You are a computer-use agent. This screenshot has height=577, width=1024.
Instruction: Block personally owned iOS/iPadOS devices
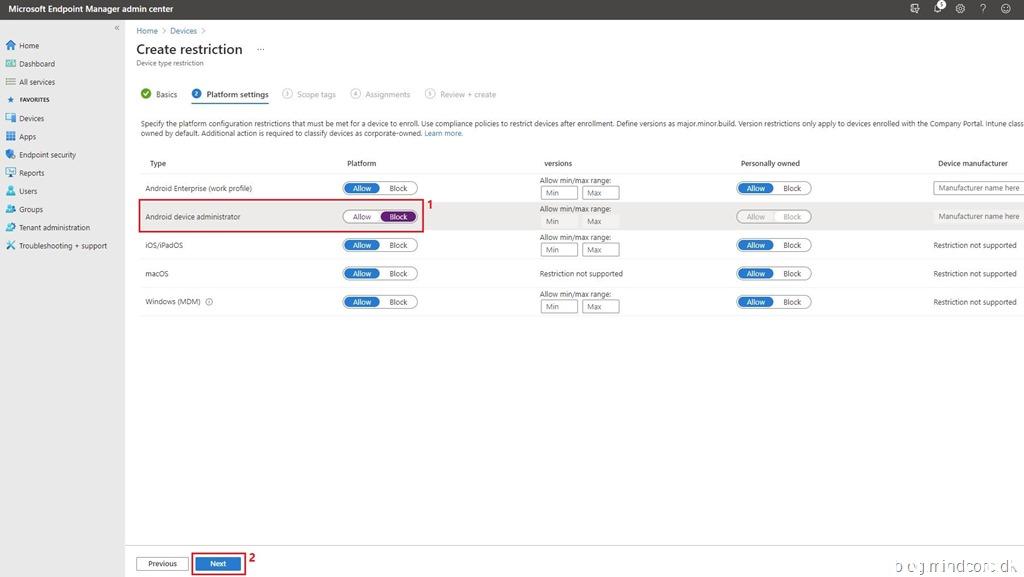pyautogui.click(x=792, y=245)
